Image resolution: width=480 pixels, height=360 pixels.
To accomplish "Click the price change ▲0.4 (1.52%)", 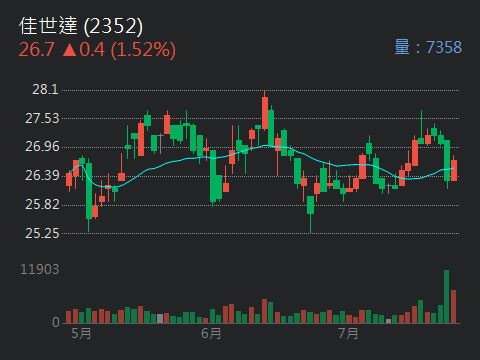I will (119, 50).
